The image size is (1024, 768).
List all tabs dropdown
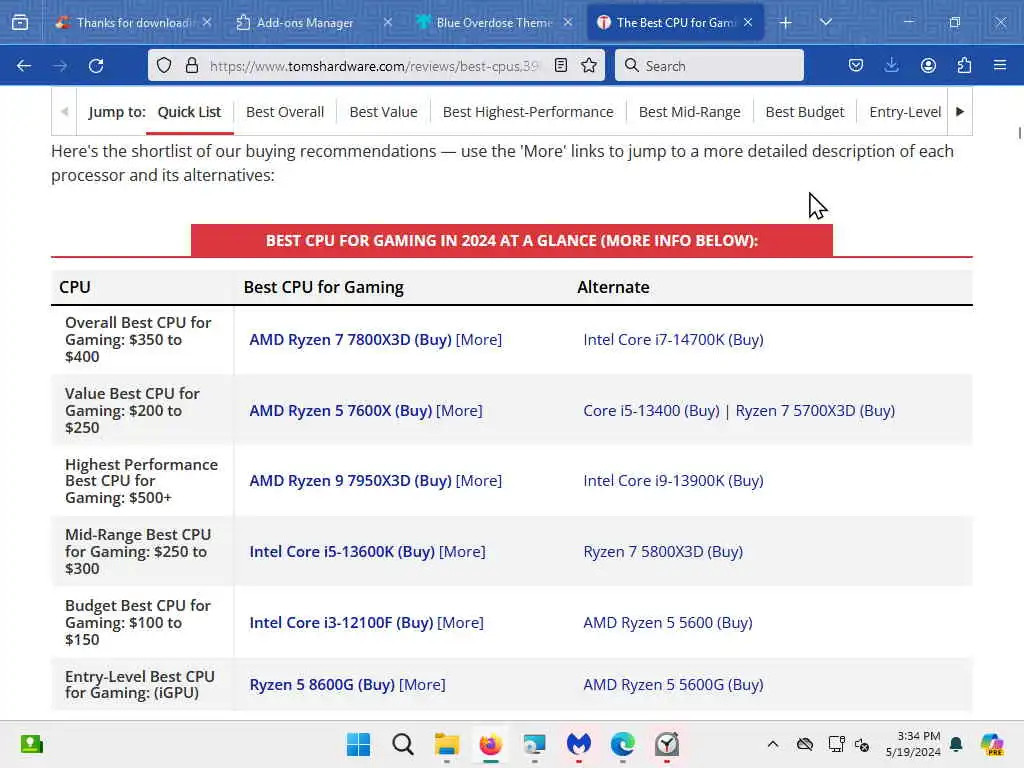tap(825, 22)
